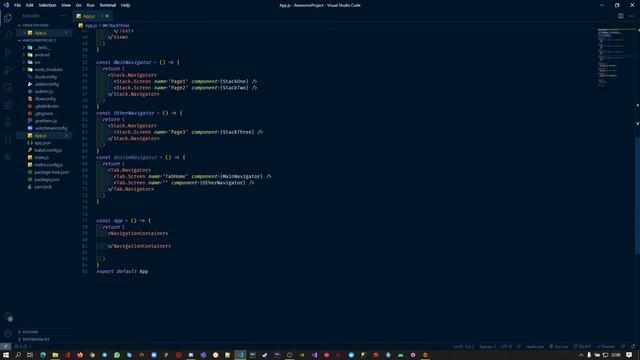Image resolution: width=640 pixels, height=360 pixels.
Task: Open yarn.lock in the file tree
Action: [45, 187]
